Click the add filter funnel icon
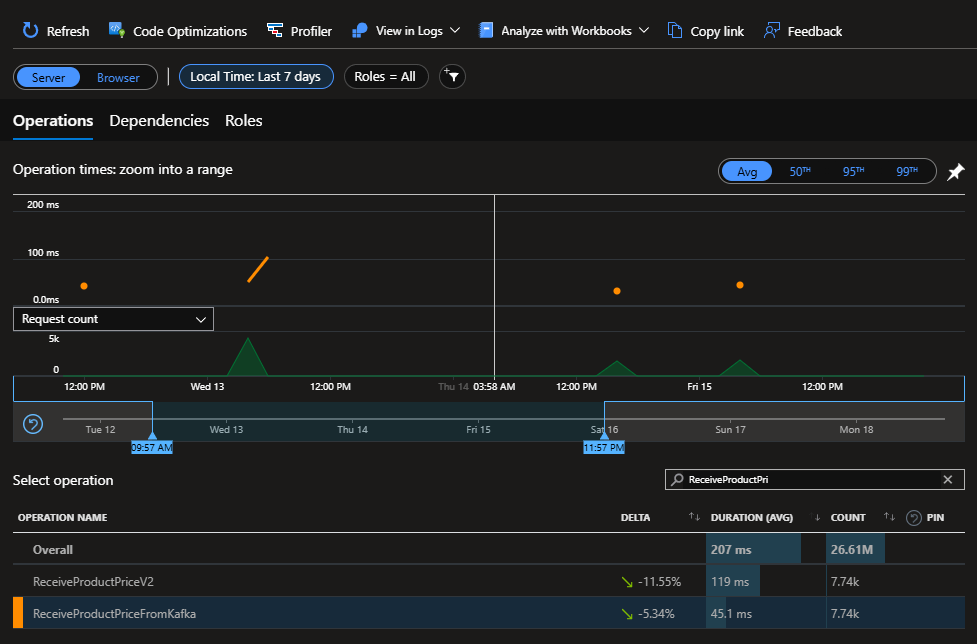 pos(452,77)
